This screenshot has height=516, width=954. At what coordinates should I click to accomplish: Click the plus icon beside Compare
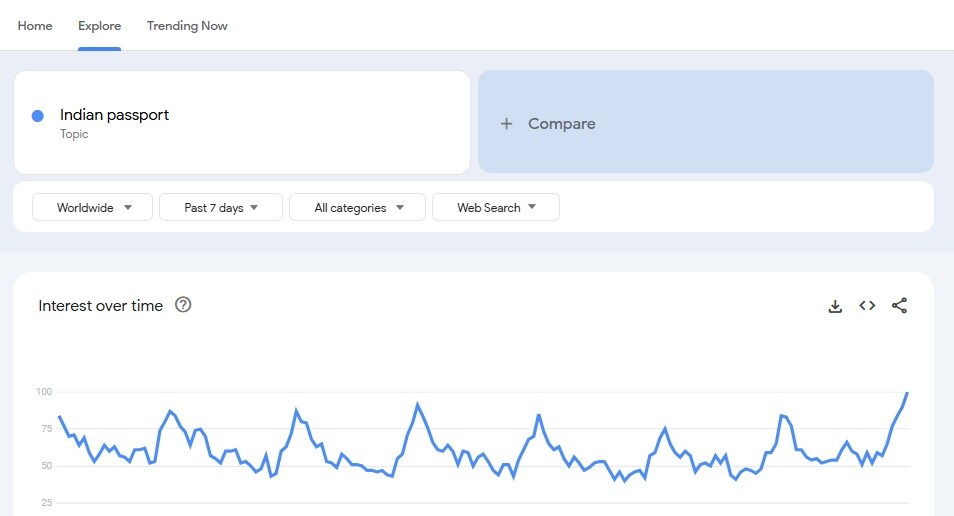[506, 124]
